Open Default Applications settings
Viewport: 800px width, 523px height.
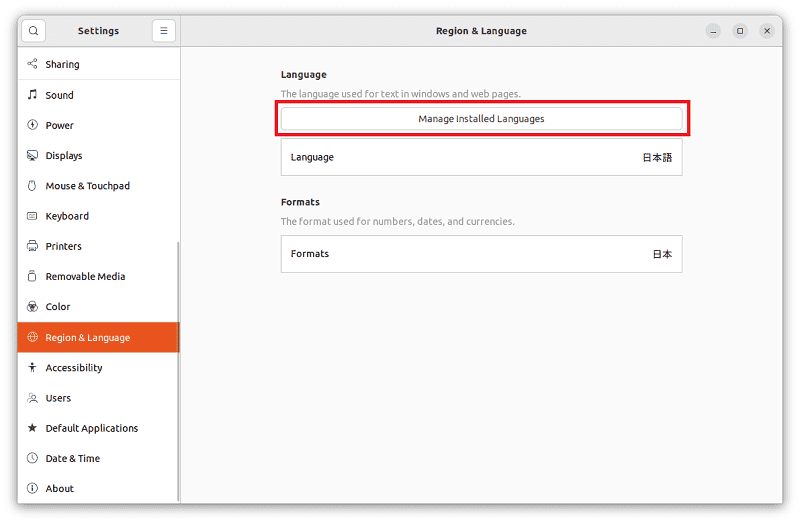click(98, 428)
